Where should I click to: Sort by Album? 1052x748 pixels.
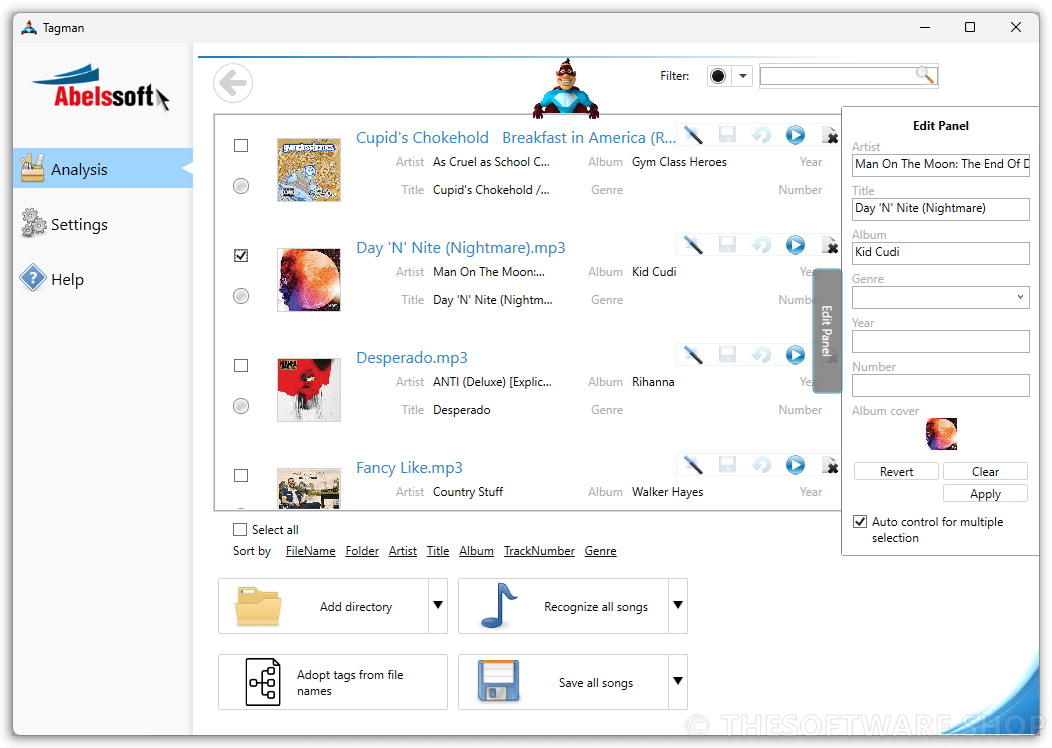(x=476, y=551)
